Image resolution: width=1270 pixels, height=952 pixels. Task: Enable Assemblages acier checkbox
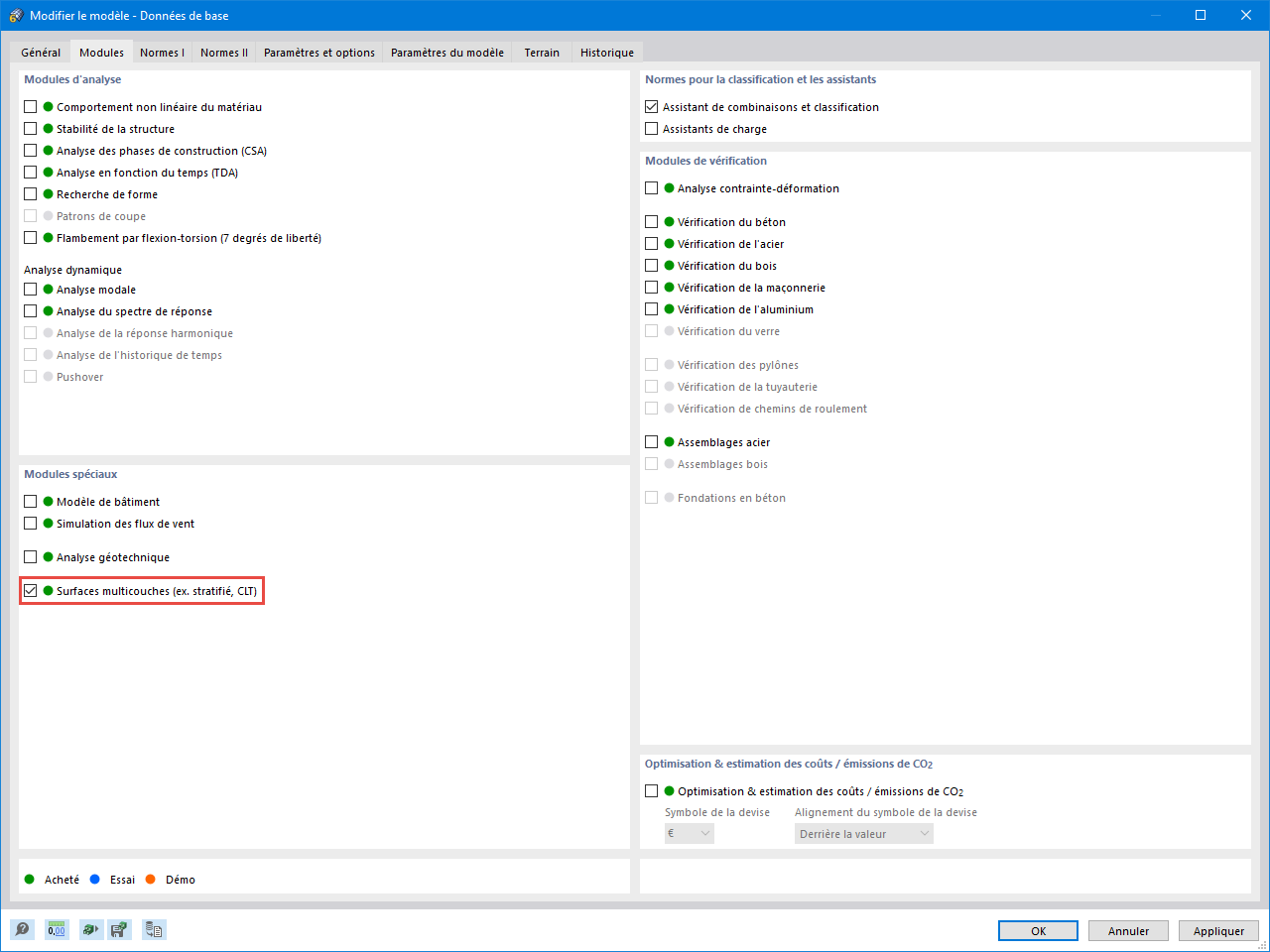click(652, 442)
